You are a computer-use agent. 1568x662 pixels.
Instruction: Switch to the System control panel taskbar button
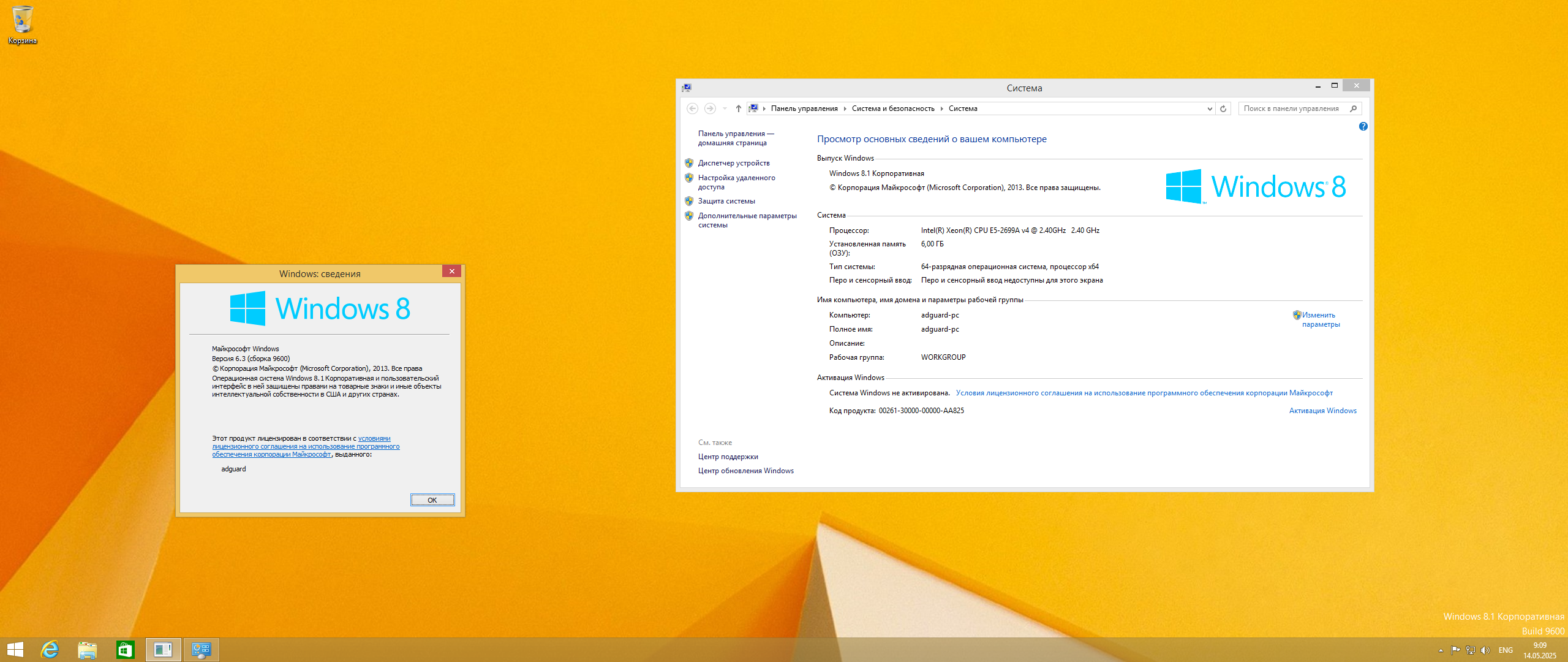[201, 650]
